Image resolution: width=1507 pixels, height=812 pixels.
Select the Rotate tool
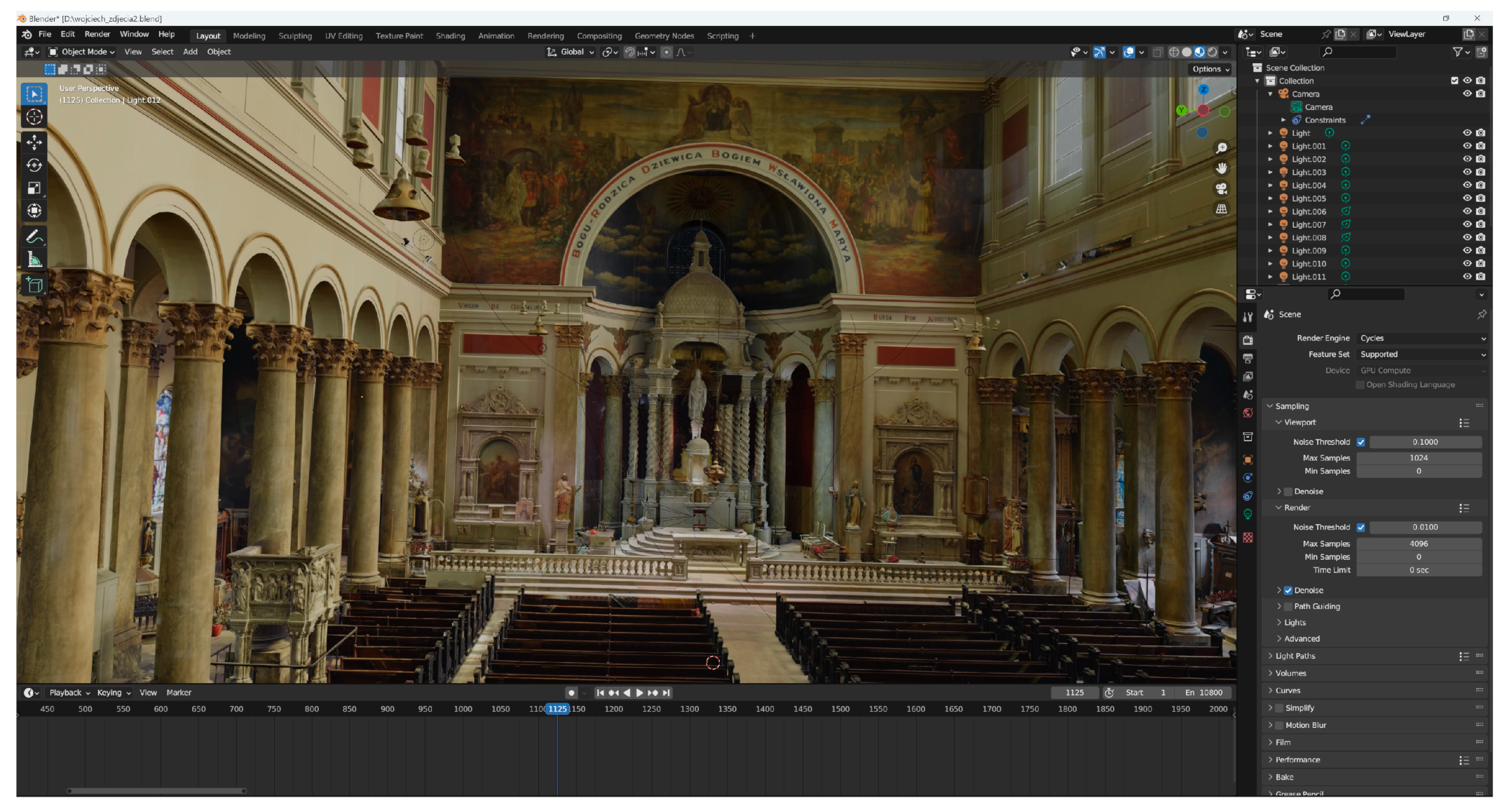coord(34,165)
